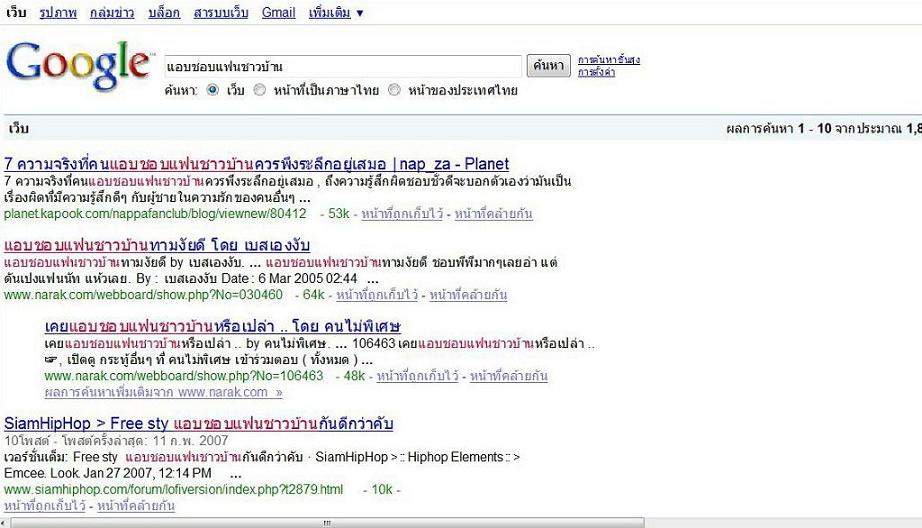
Task: Click URL text 'www.siamhiphop.com/forum/lofiversion/index.php?t2879.html'
Action: click(173, 490)
